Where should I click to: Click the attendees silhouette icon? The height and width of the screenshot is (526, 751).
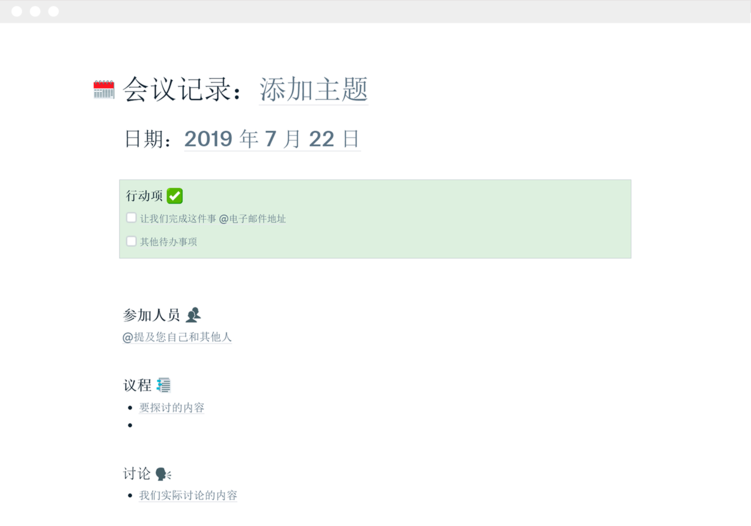pos(193,315)
